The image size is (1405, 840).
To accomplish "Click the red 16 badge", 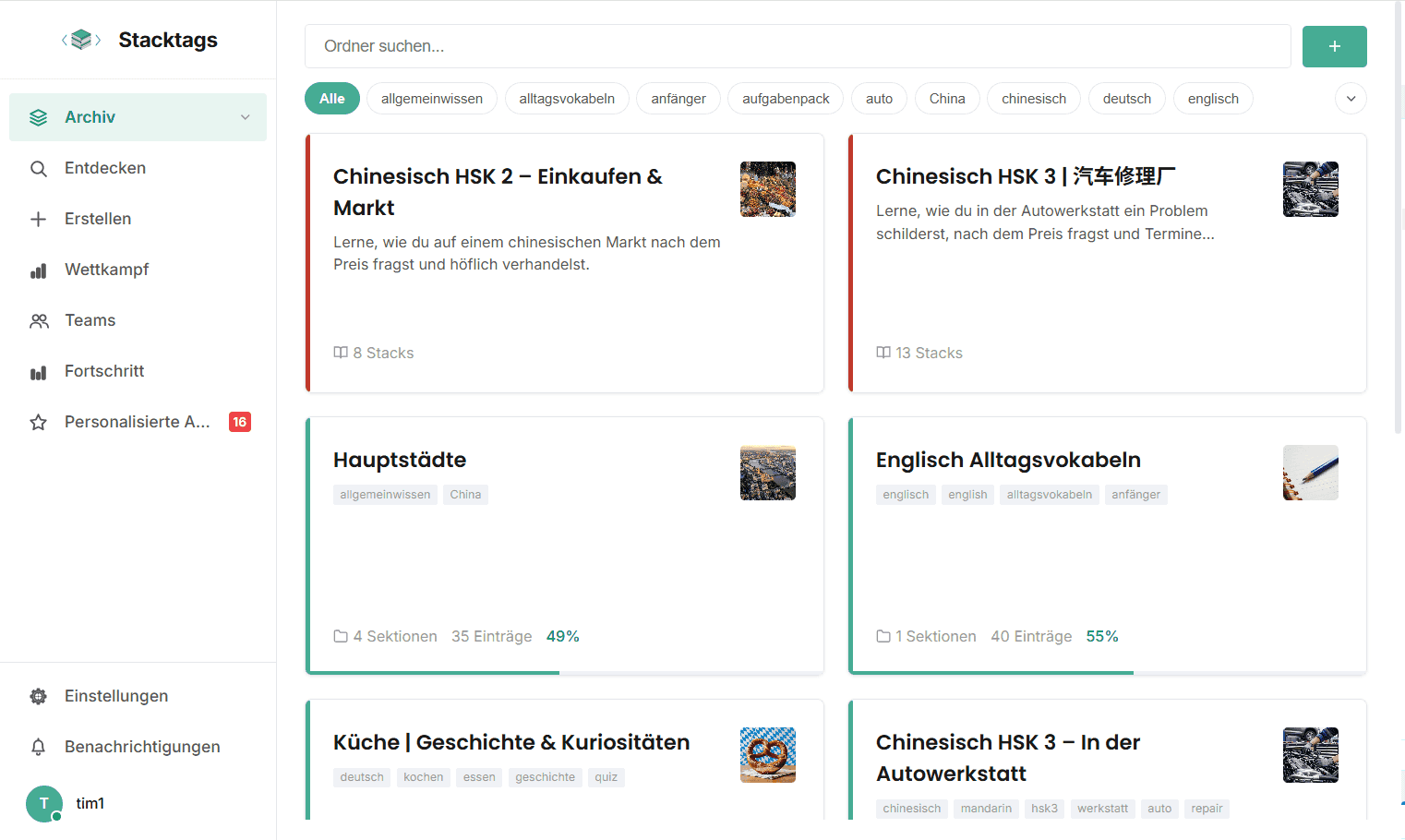I will 240,422.
